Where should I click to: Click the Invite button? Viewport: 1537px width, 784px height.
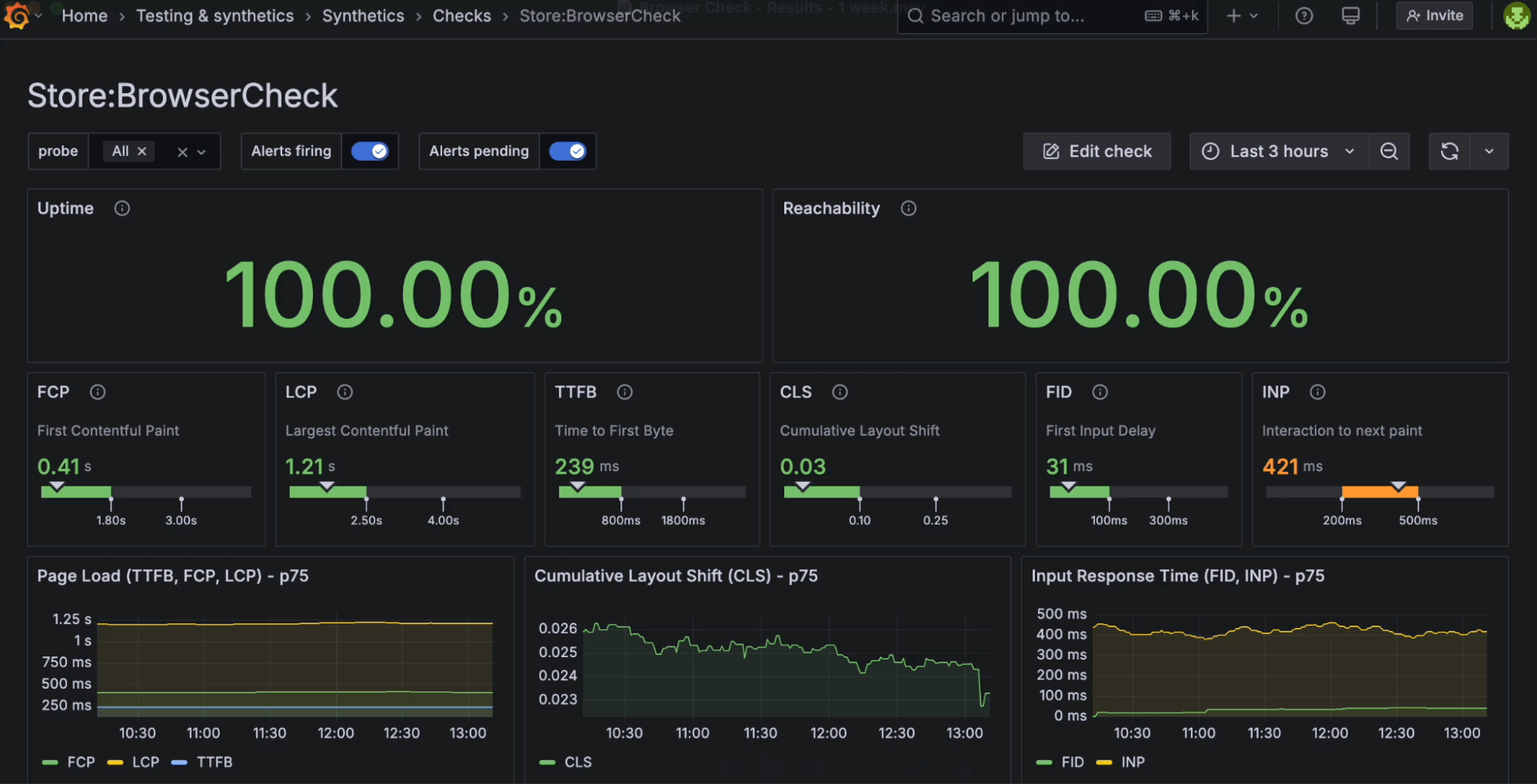click(1434, 15)
